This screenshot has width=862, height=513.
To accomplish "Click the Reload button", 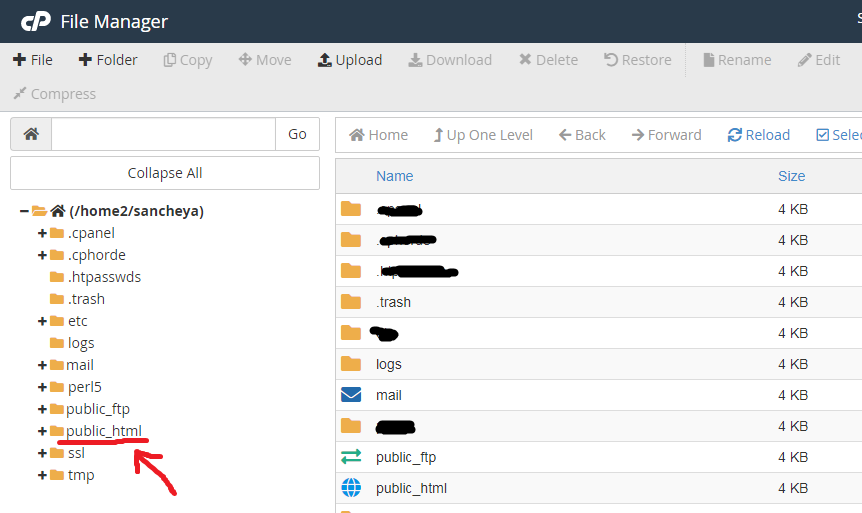I will click(758, 135).
